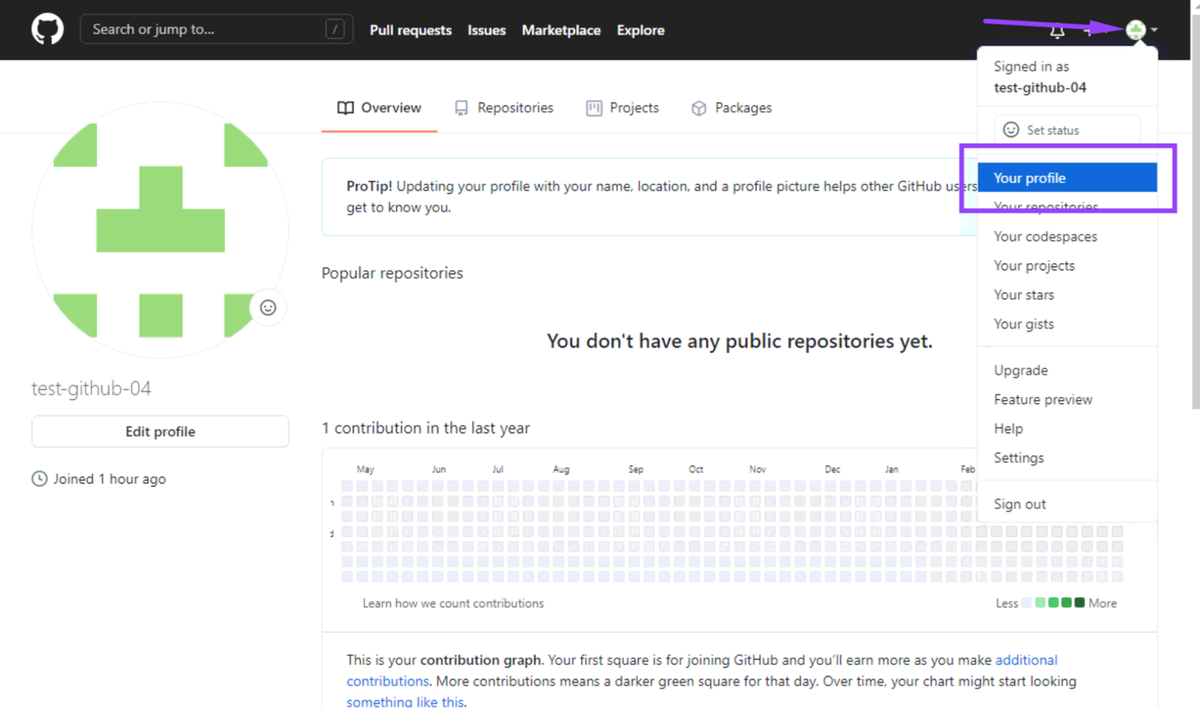Open the something like this link
1200x708 pixels.
coord(405,701)
